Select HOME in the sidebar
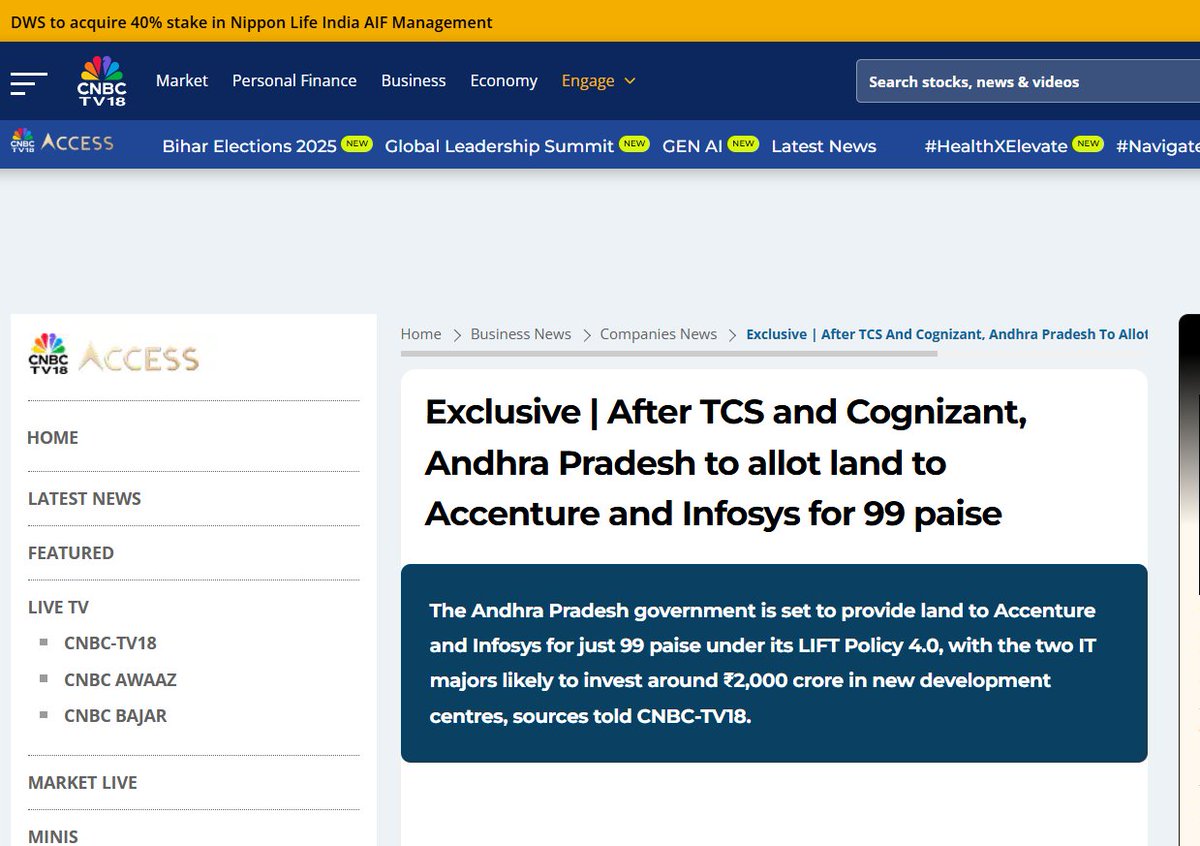This screenshot has height=846, width=1200. [x=53, y=438]
